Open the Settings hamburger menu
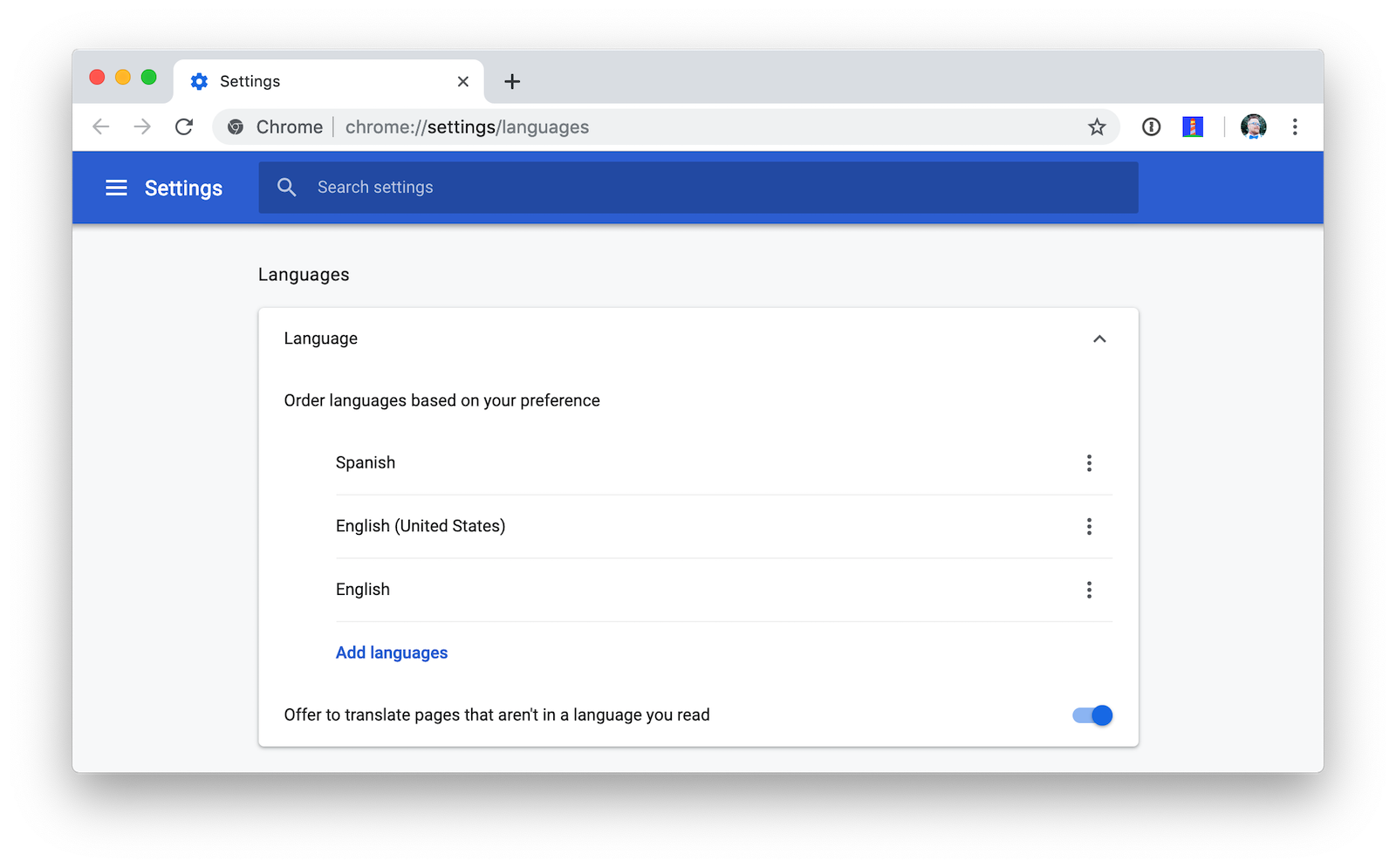The image size is (1396, 868). pyautogui.click(x=116, y=188)
